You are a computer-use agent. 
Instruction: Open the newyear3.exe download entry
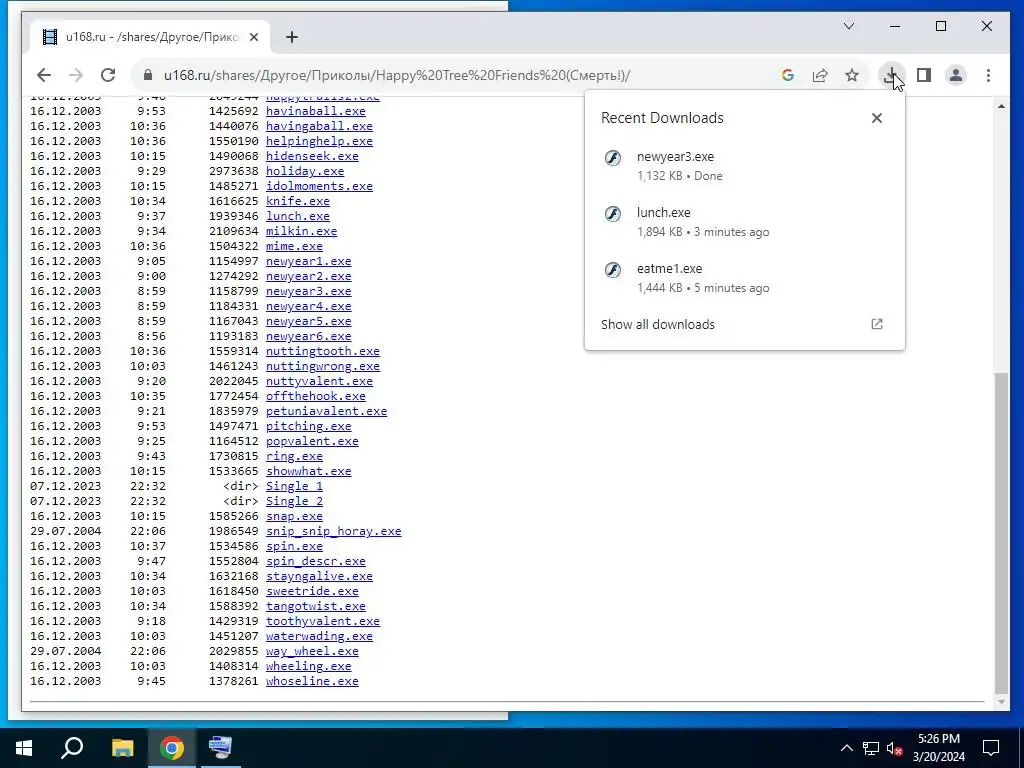(744, 166)
